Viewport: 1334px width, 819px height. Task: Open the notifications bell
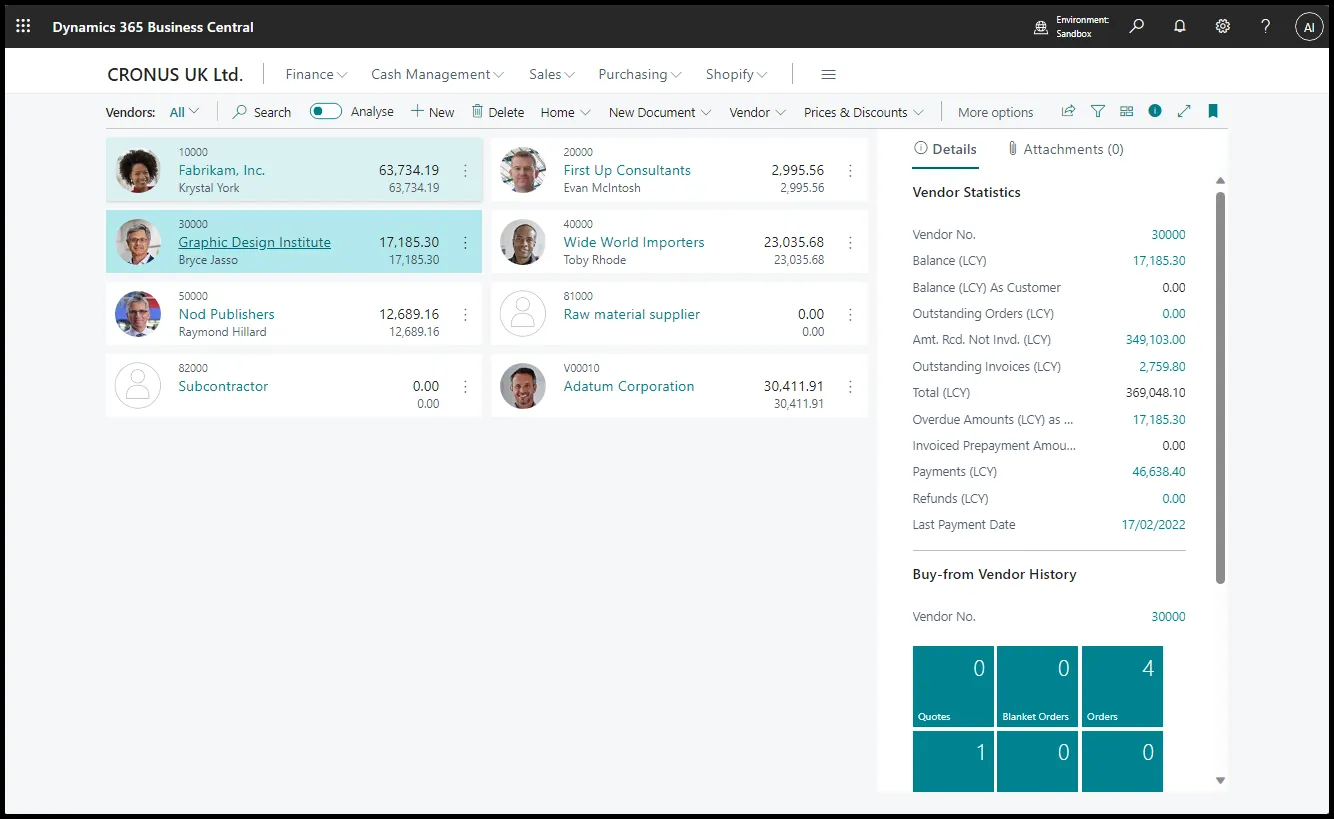(x=1180, y=27)
